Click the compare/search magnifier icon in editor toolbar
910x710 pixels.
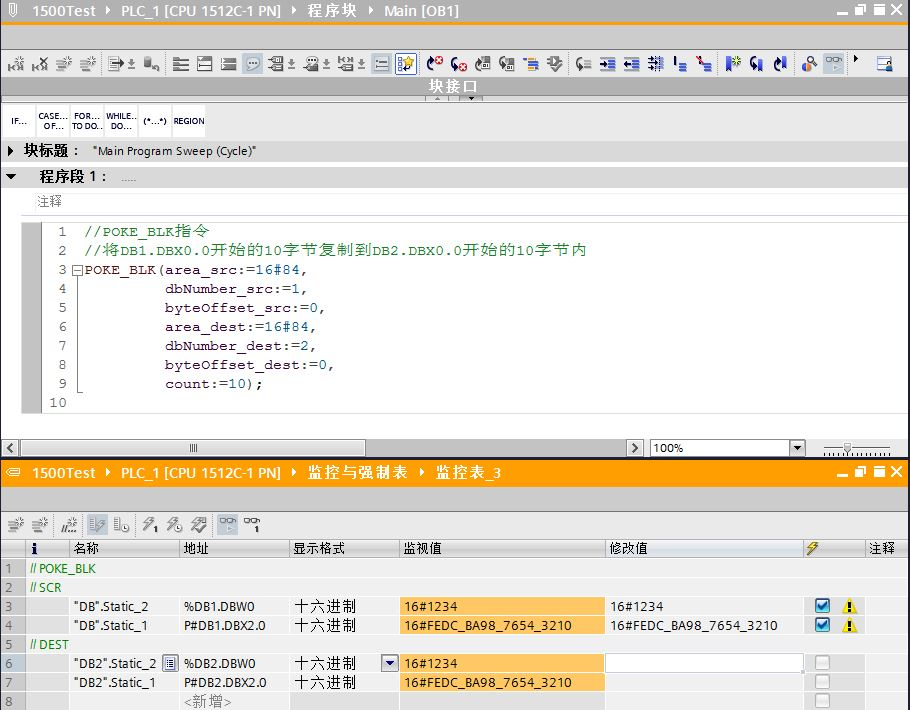pos(809,63)
